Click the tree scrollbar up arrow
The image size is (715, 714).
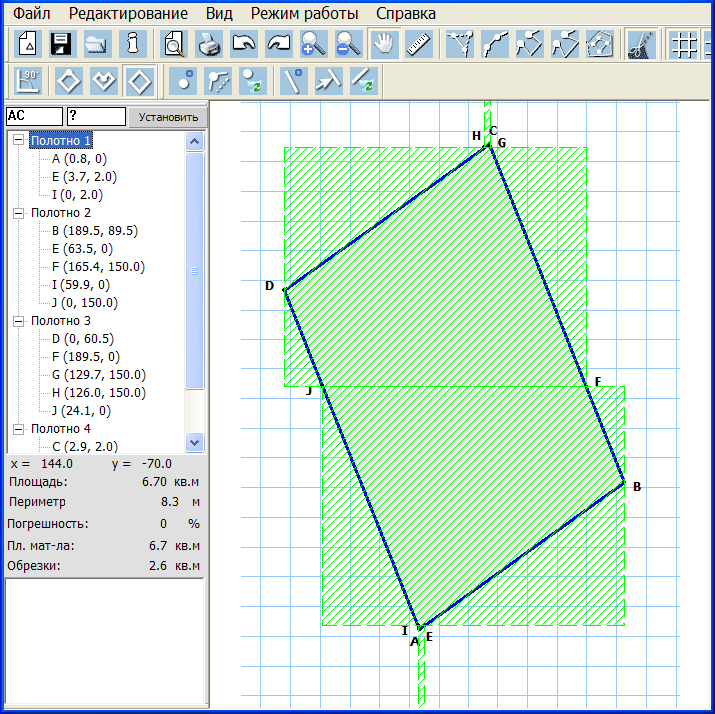(194, 141)
